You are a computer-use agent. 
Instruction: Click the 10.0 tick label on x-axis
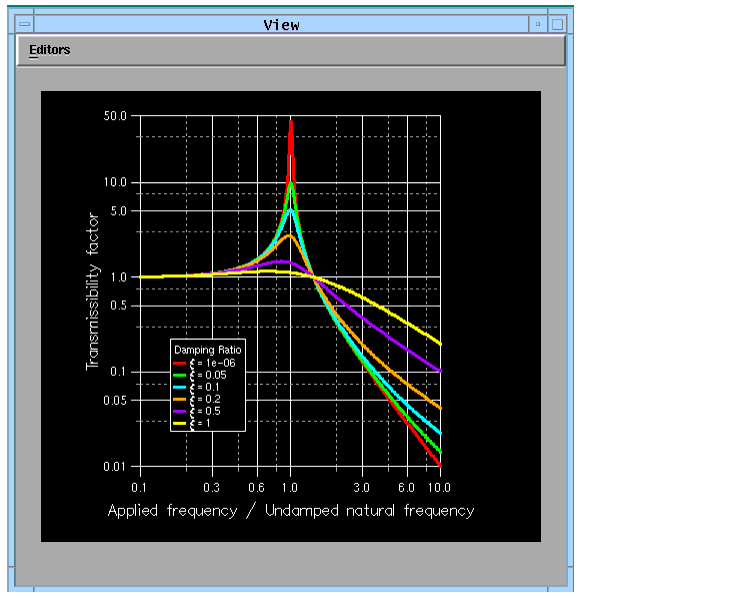click(439, 487)
